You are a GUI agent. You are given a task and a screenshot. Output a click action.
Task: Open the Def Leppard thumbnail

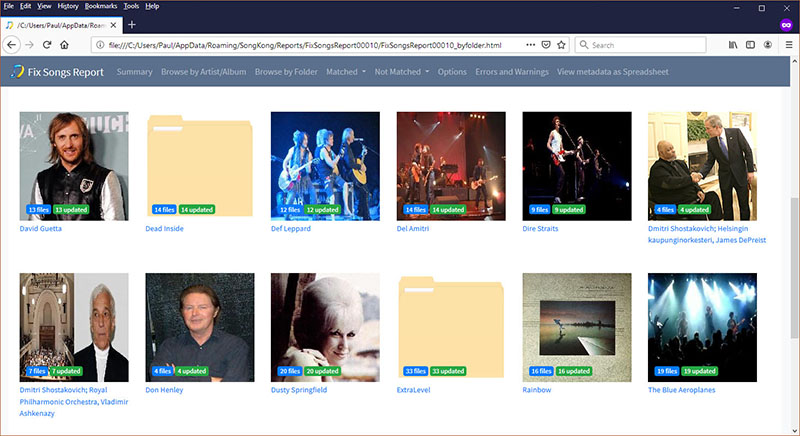325,166
